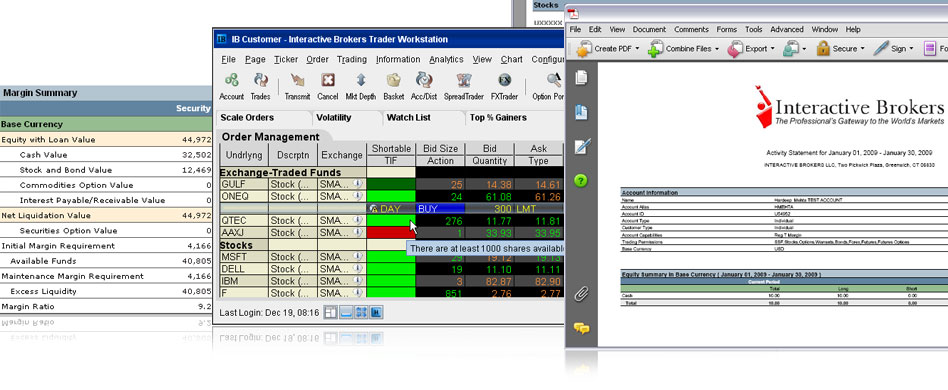The image size is (948, 390).
Task: Select the MSFT stock row
Action: tap(391, 257)
